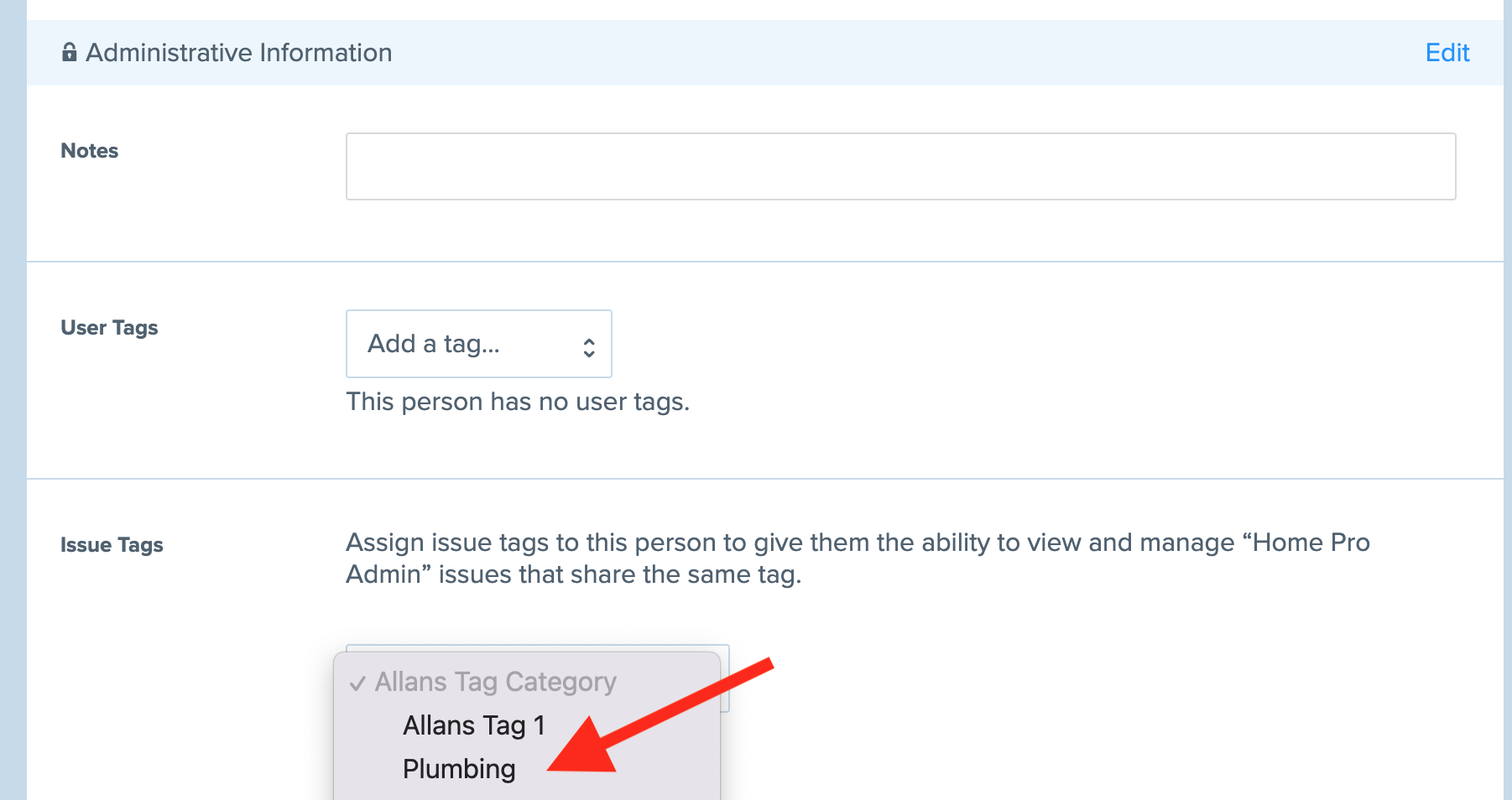Viewport: 1512px width, 800px height.
Task: Click the Administrative Information section title
Action: [x=239, y=53]
